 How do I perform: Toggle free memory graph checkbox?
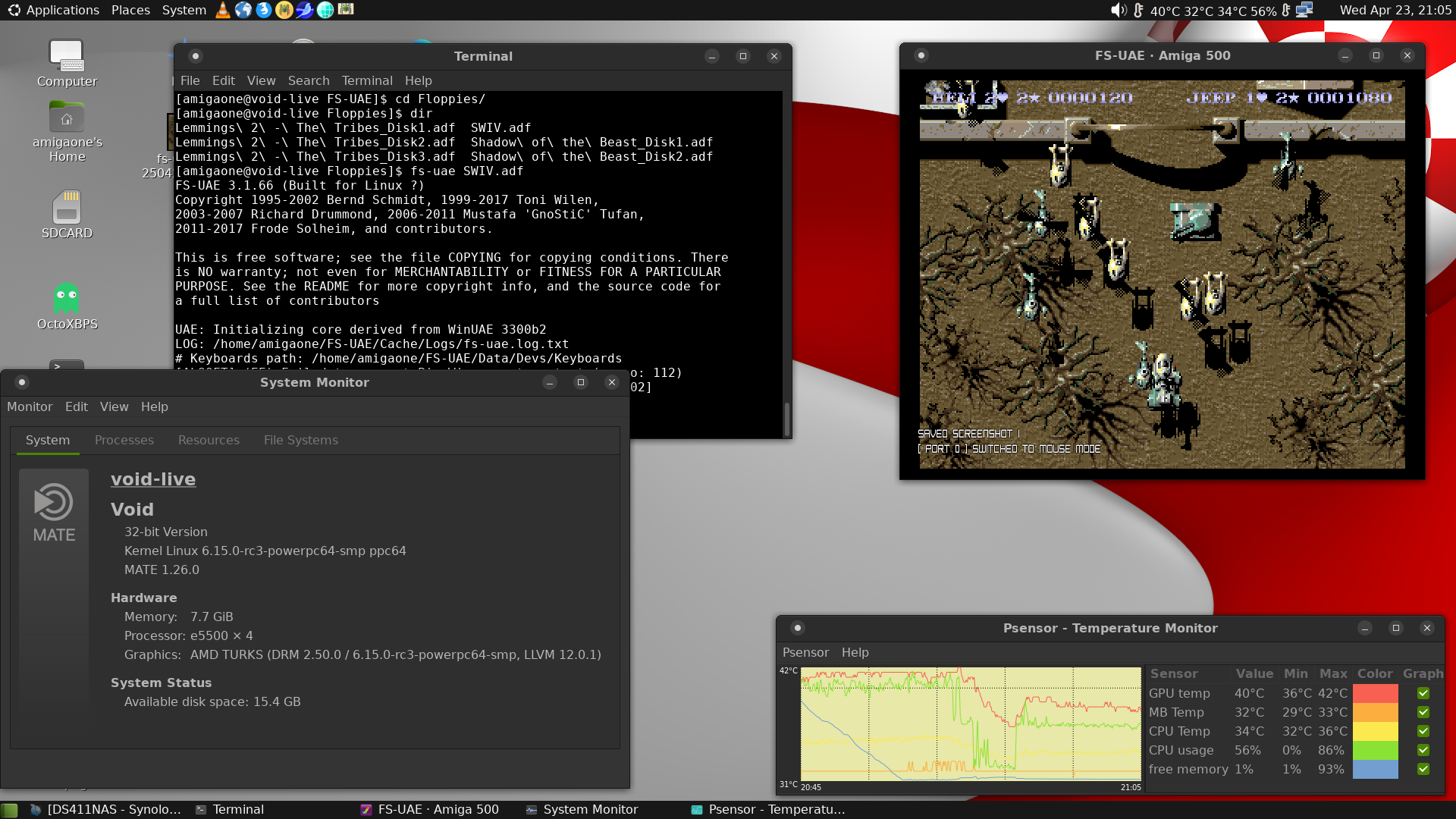point(1423,769)
